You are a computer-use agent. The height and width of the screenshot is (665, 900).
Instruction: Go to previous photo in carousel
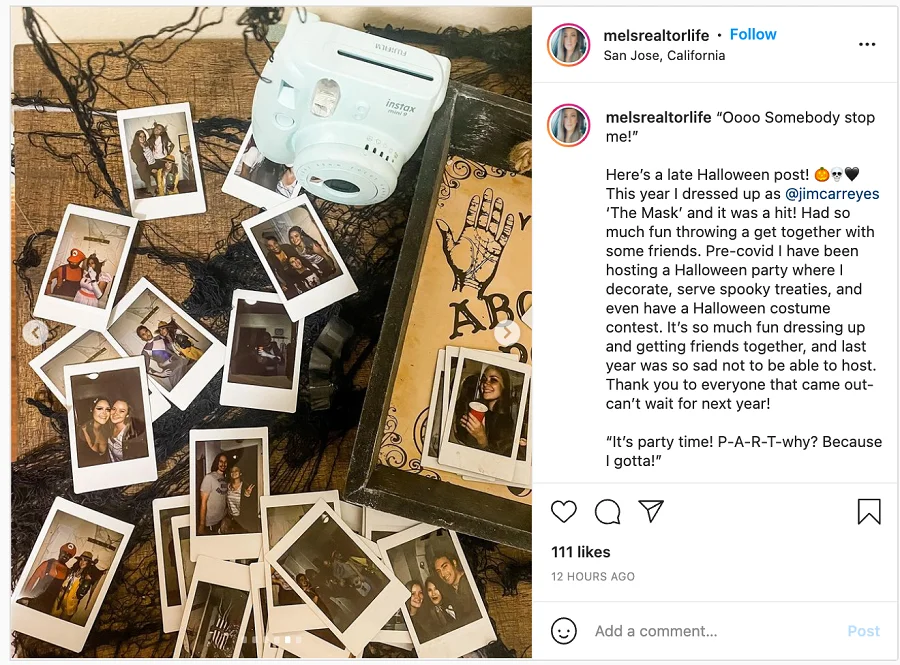[36, 332]
